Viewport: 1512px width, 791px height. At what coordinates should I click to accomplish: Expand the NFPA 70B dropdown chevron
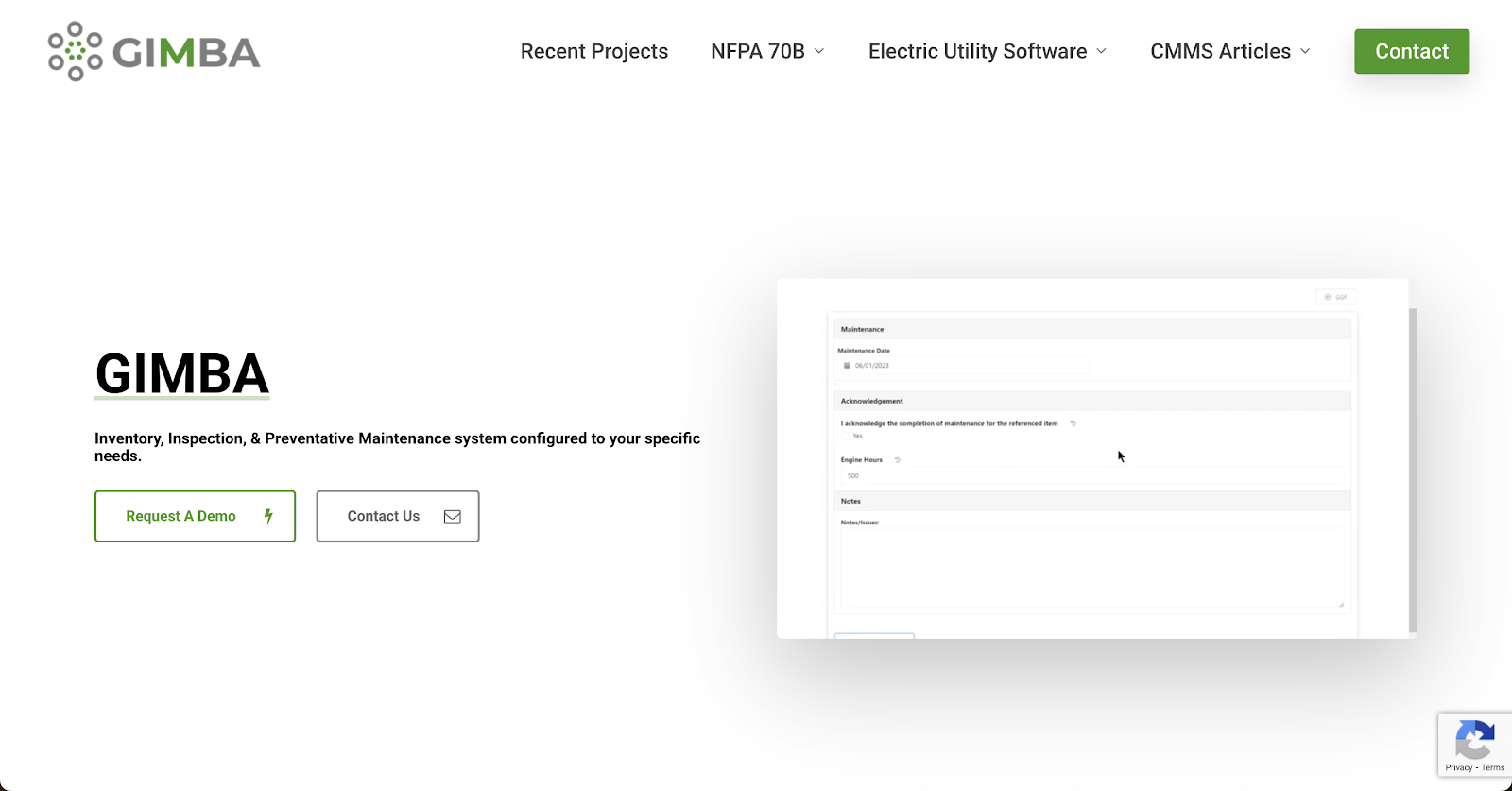tap(819, 51)
